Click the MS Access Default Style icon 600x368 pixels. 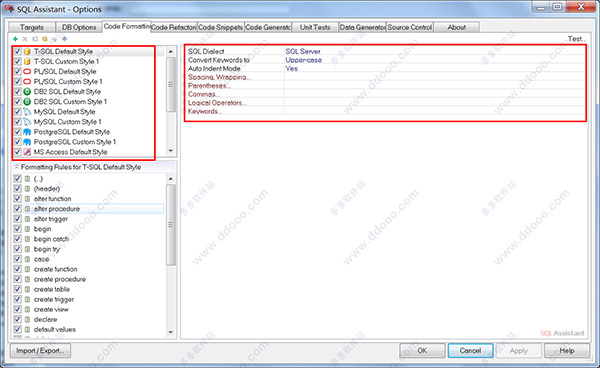pos(27,152)
